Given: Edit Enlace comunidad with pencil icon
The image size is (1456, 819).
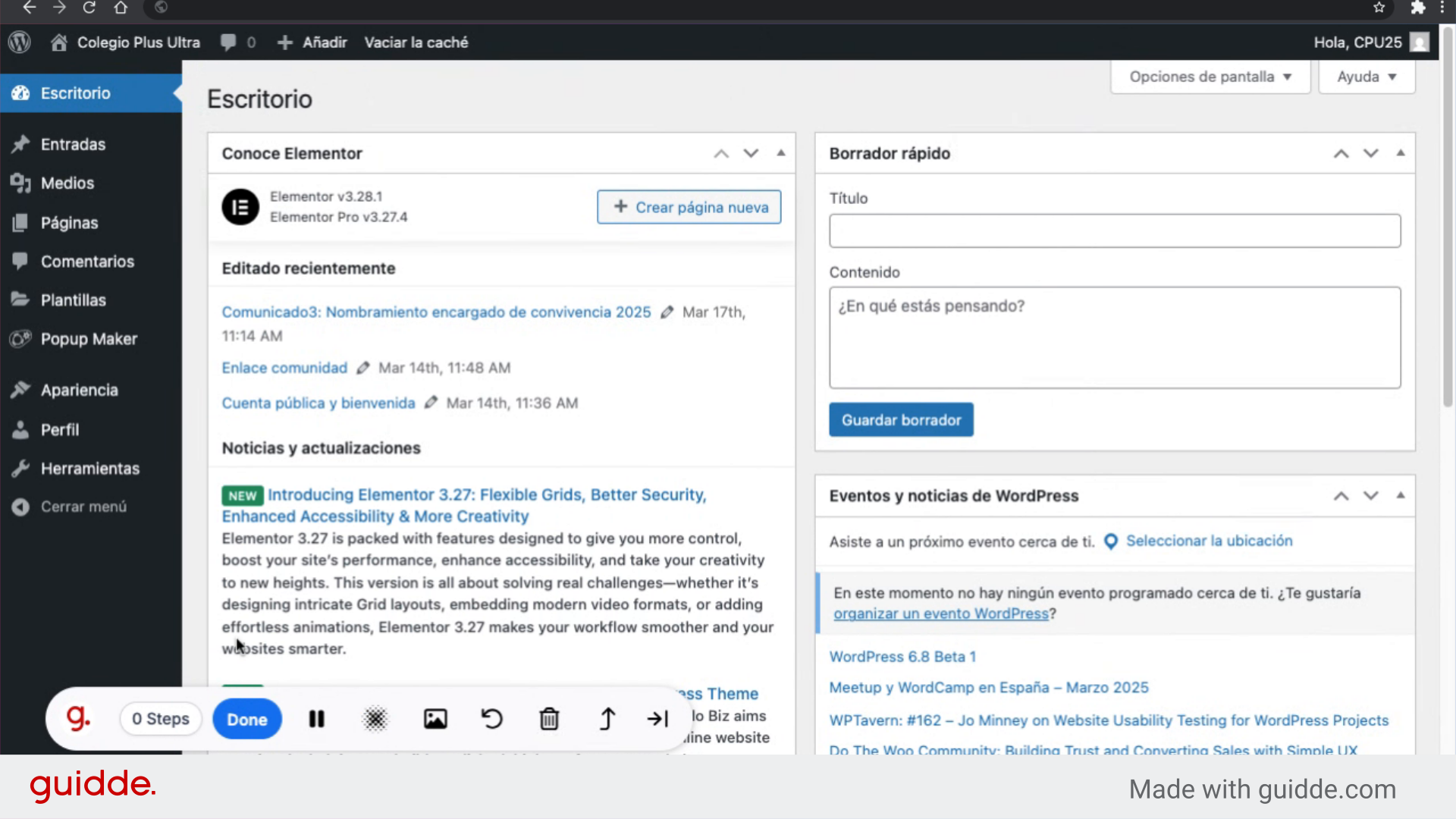Looking at the screenshot, I should [362, 368].
